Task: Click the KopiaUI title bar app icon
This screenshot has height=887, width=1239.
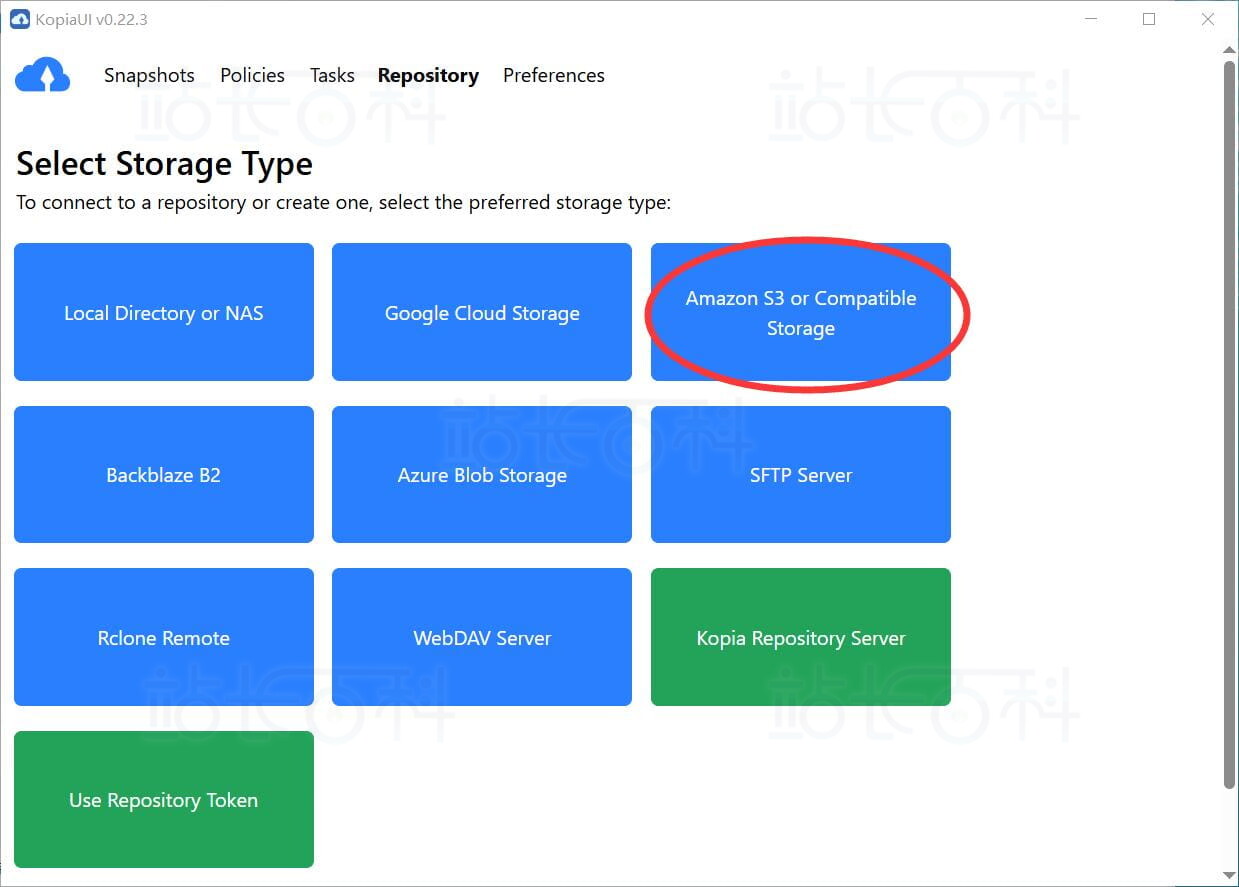Action: [20, 19]
